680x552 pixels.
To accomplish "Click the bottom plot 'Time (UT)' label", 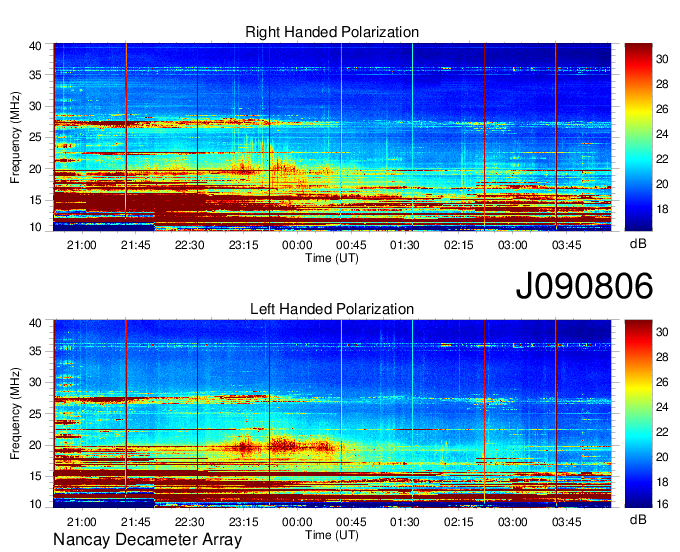I will pyautogui.click(x=332, y=535).
